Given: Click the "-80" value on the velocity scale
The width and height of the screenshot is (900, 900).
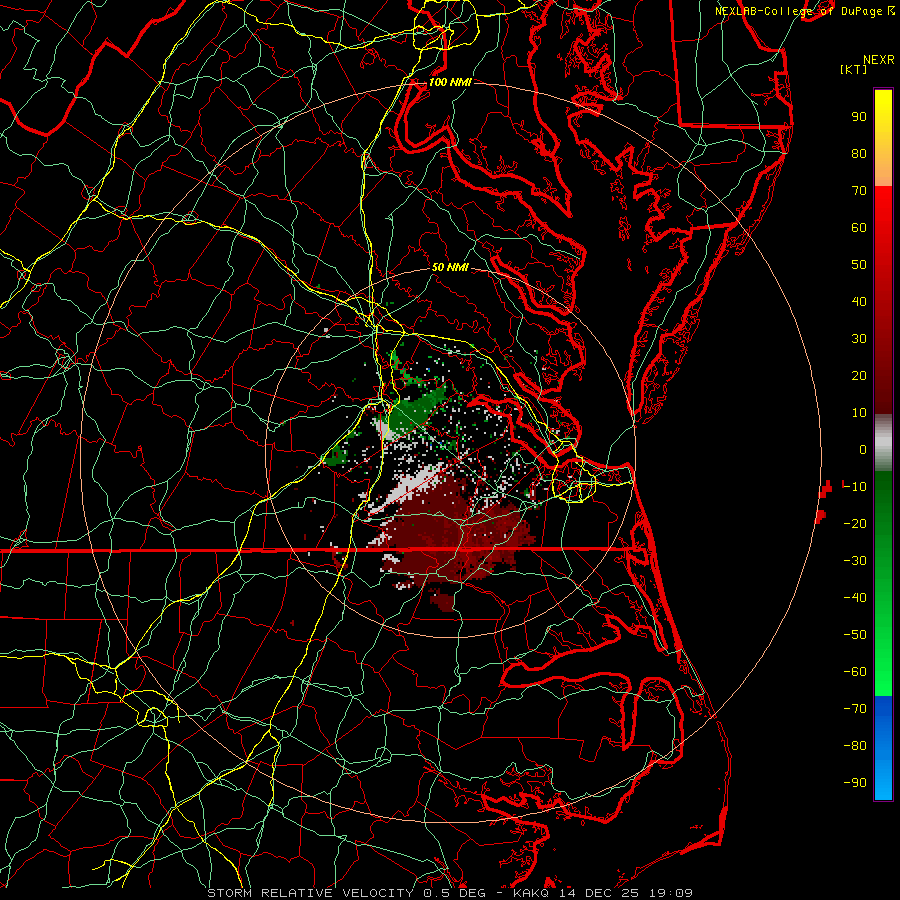Looking at the screenshot, I should coord(855,746).
